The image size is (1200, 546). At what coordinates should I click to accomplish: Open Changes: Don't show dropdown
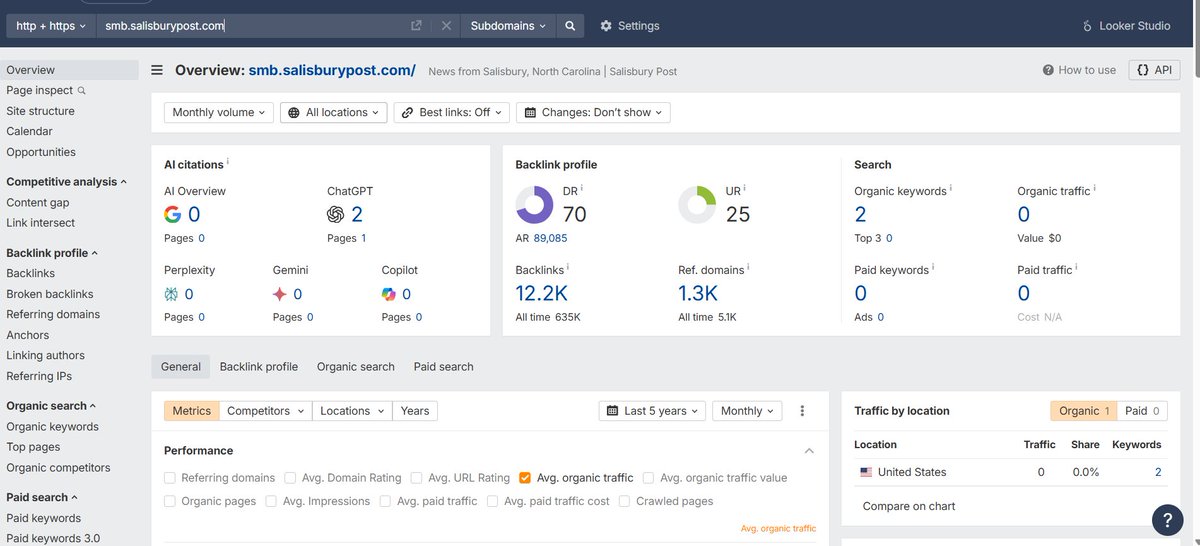(x=593, y=113)
